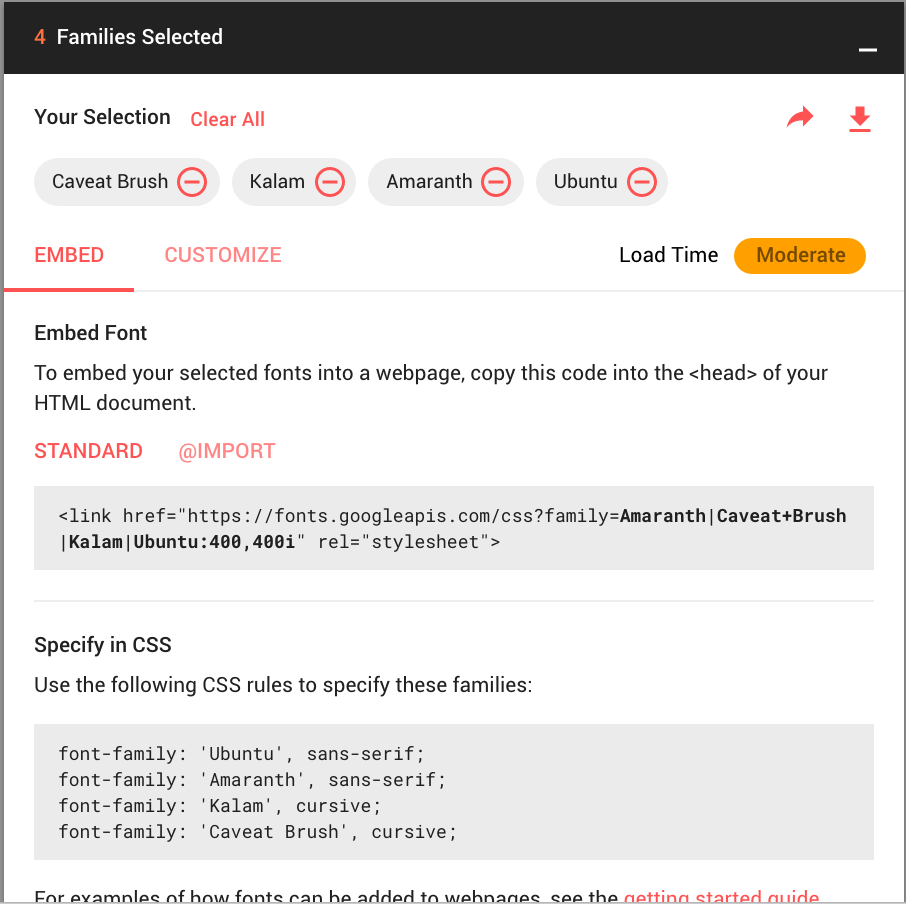Share your font selection
Screen dimensions: 906x904
(800, 117)
